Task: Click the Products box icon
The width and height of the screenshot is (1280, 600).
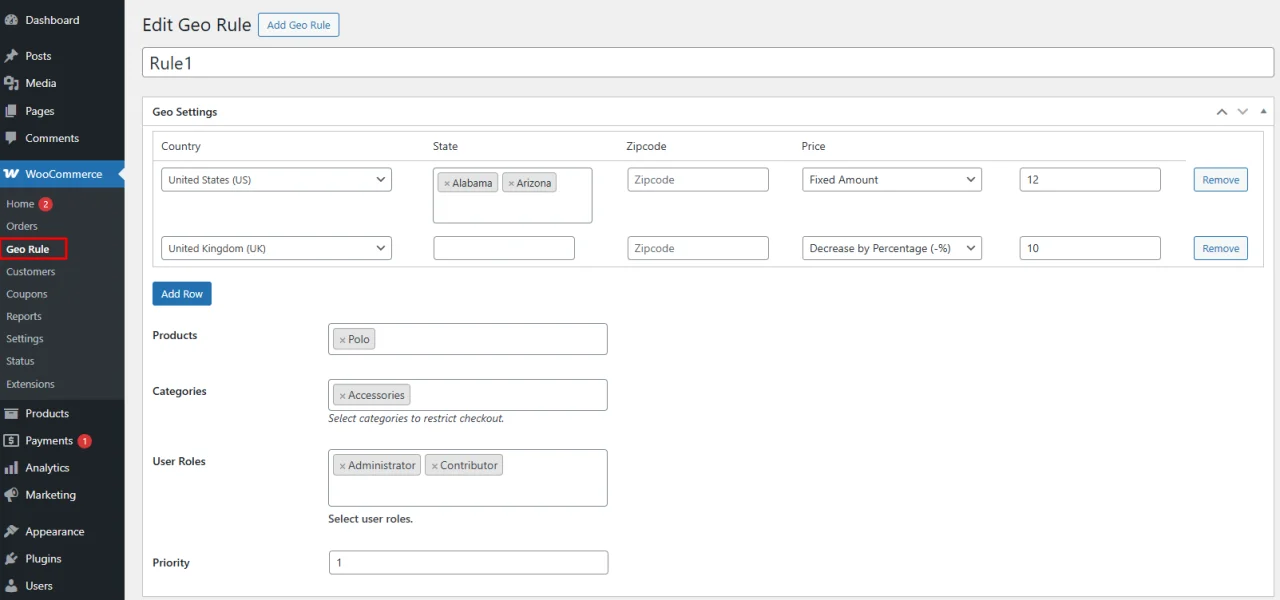Action: tap(12, 413)
